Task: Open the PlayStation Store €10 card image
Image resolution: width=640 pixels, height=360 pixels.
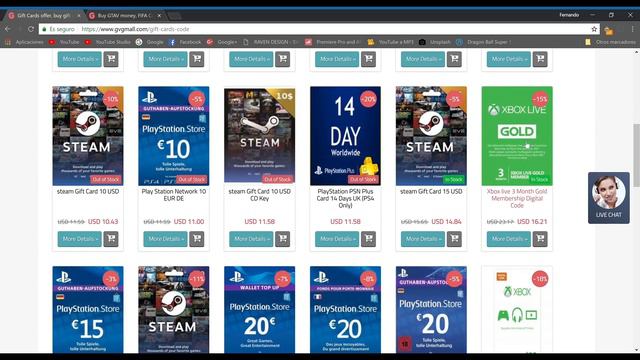Action: (x=174, y=136)
